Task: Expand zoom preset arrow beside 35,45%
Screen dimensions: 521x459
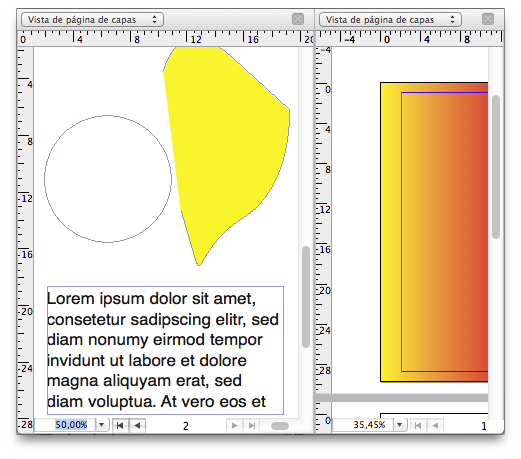Action: point(400,425)
